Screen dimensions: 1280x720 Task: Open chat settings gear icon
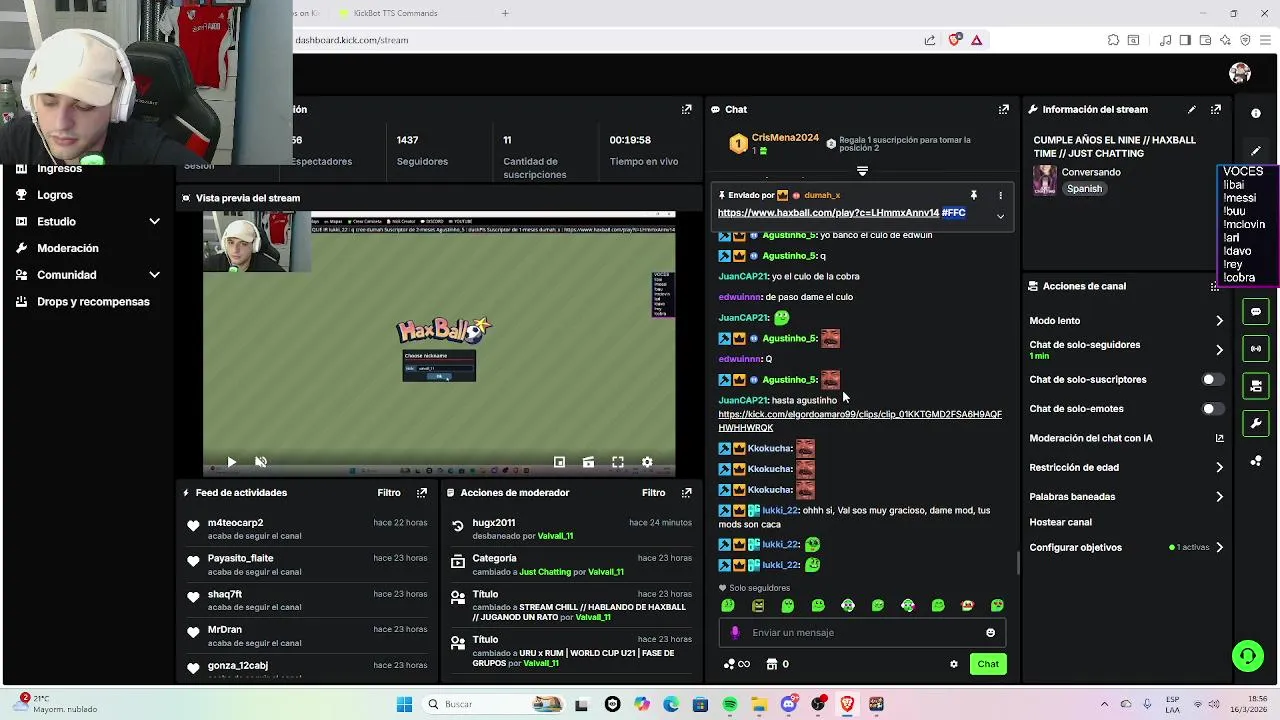953,664
